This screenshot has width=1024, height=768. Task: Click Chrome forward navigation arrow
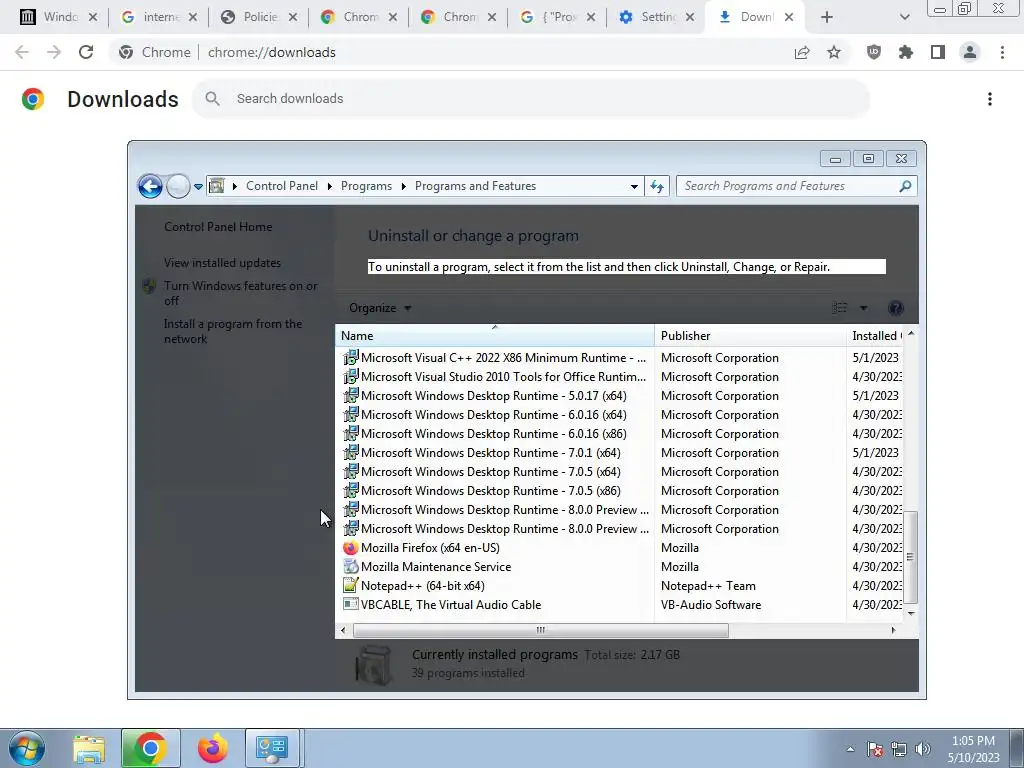coord(54,52)
